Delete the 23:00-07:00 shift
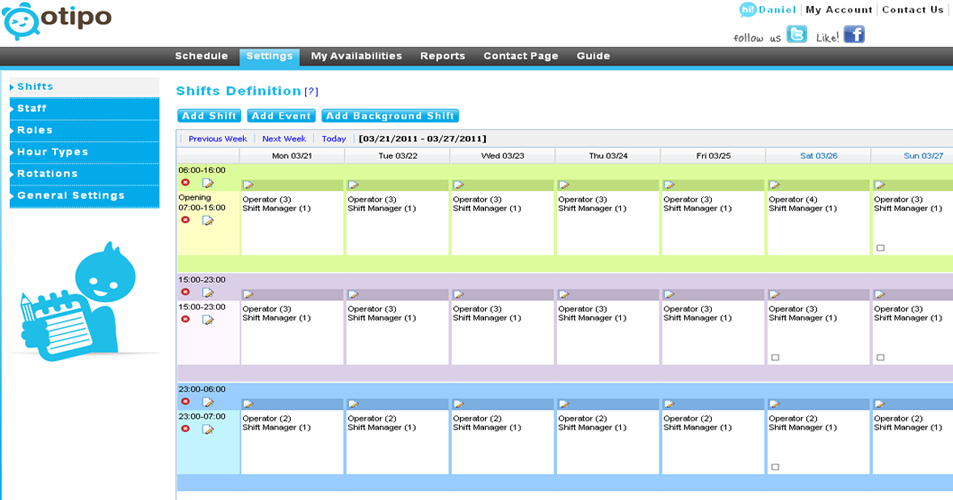 pos(185,429)
